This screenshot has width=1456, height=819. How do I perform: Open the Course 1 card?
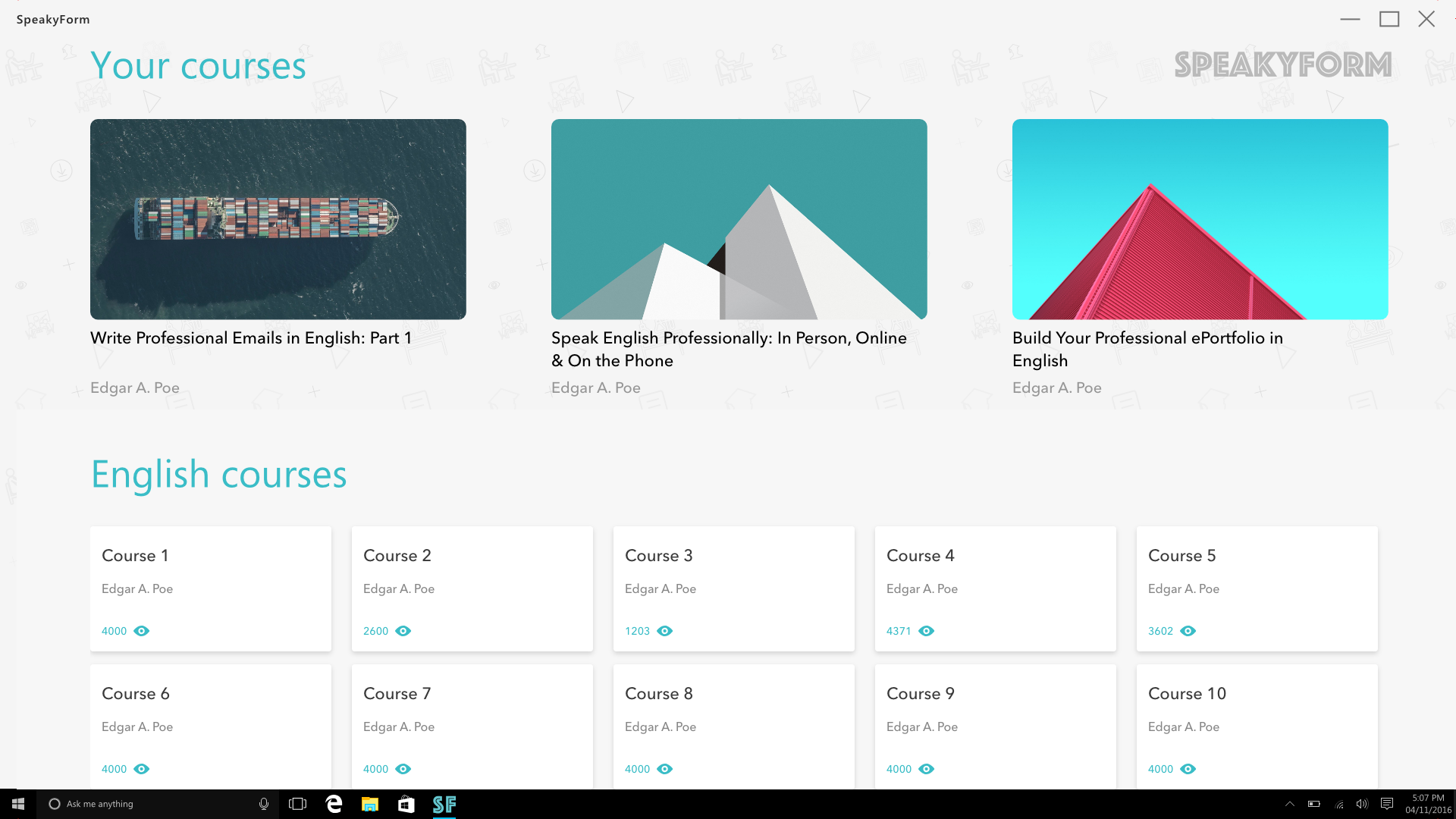point(211,588)
